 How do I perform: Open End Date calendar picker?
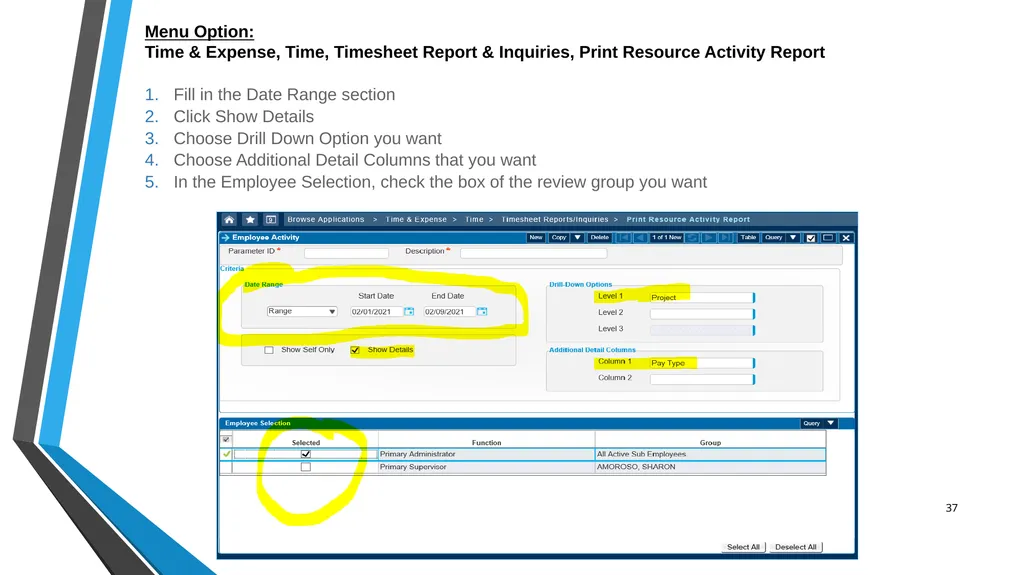tap(482, 312)
